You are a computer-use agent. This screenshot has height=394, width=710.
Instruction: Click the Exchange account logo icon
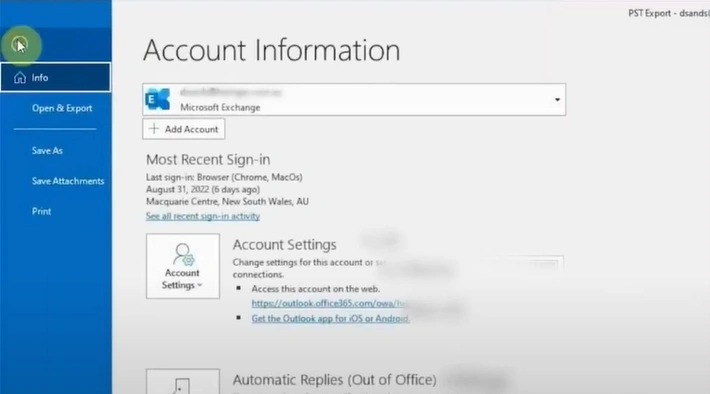point(158,99)
